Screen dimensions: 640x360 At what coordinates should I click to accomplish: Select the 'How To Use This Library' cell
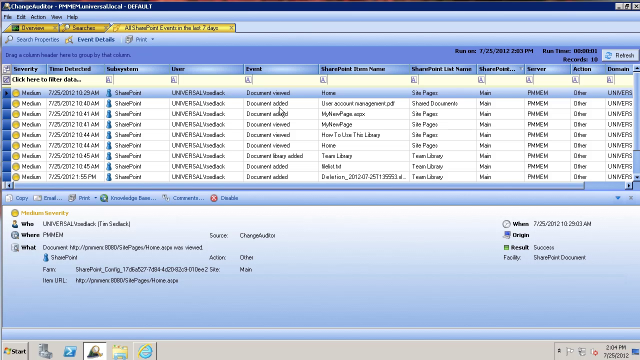364,135
